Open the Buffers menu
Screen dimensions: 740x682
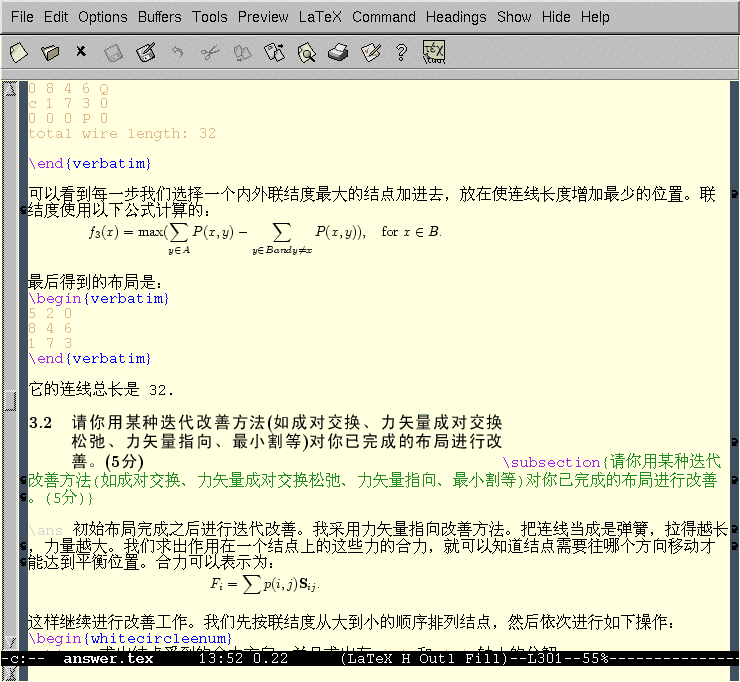(x=160, y=17)
